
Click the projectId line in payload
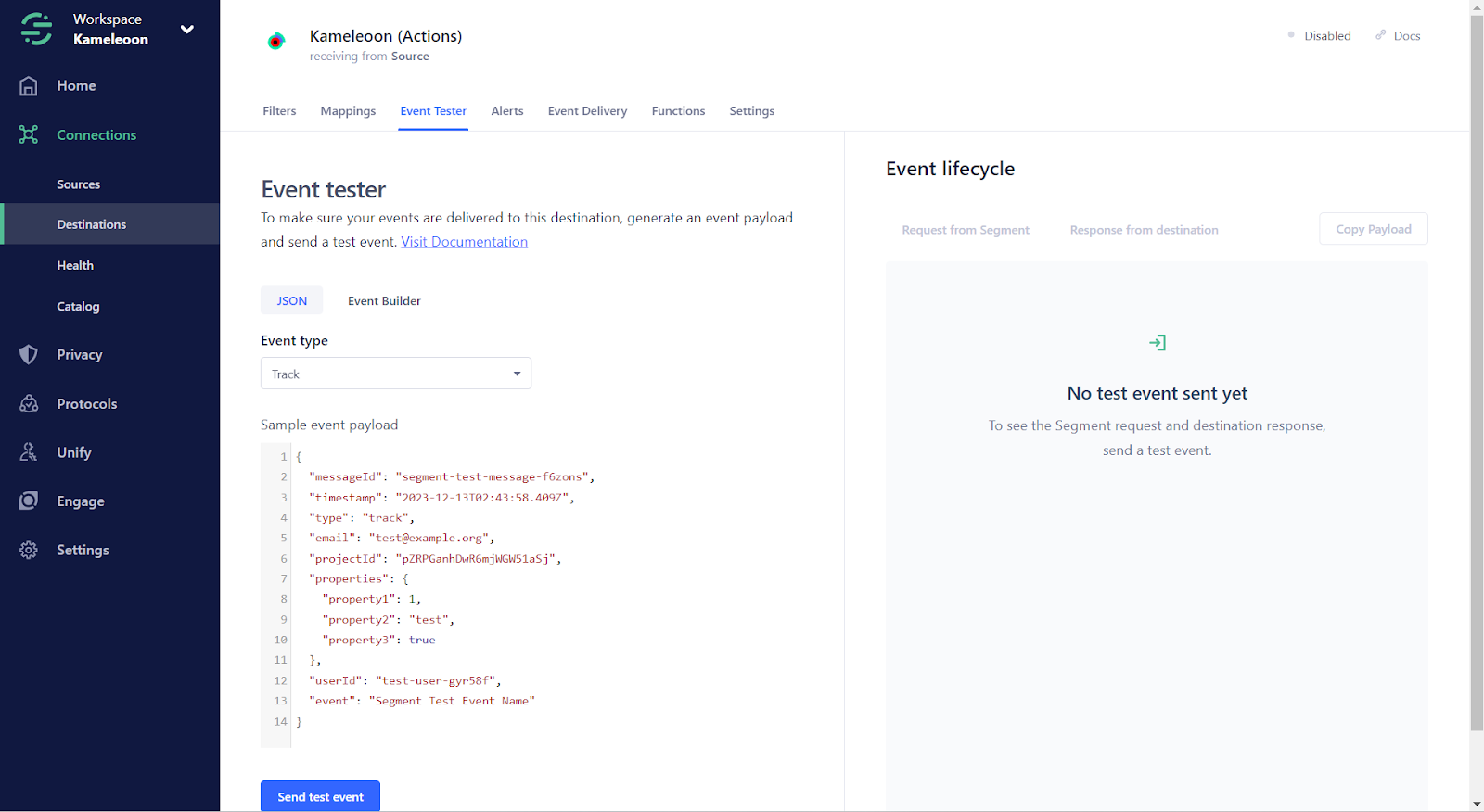435,558
